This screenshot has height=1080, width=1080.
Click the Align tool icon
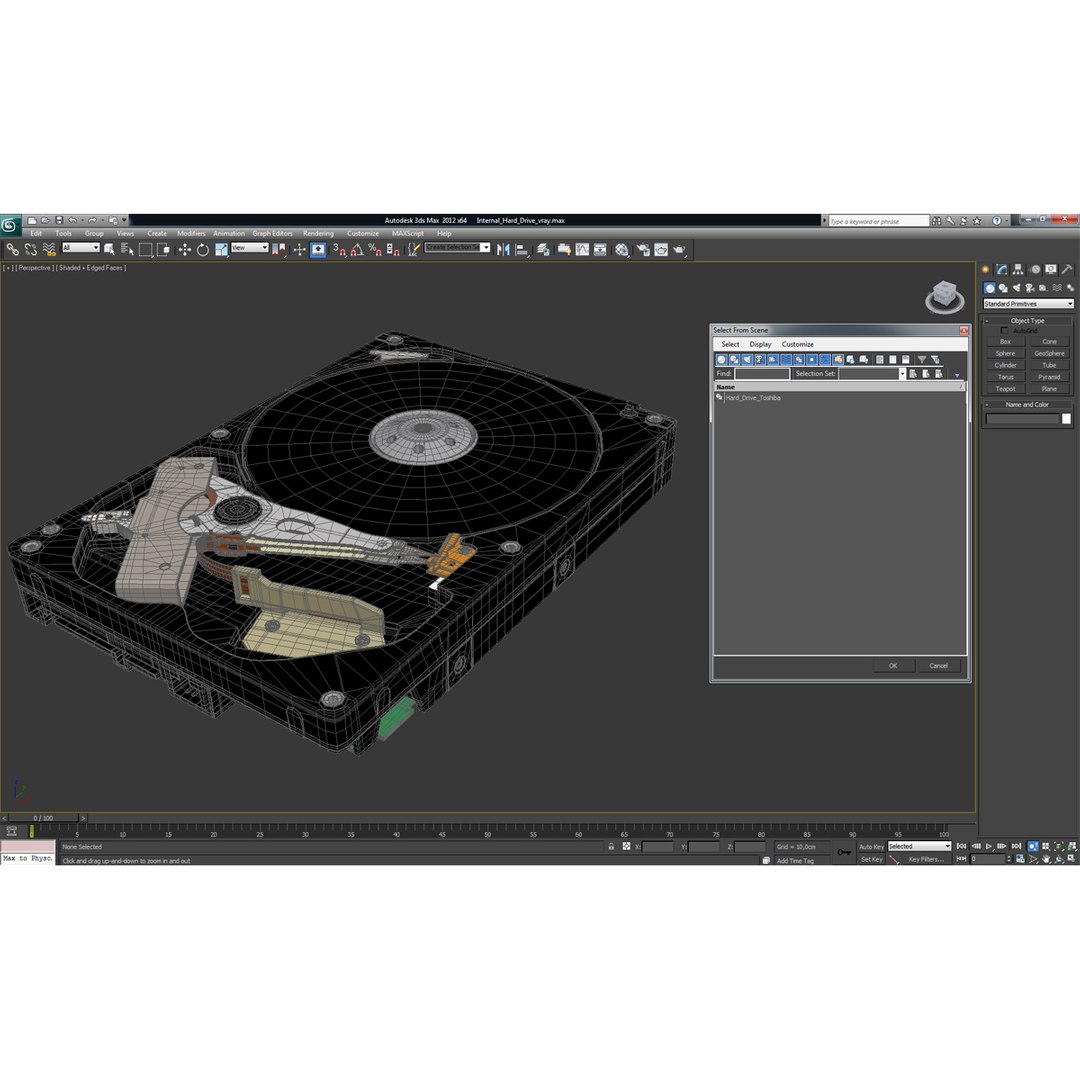522,249
